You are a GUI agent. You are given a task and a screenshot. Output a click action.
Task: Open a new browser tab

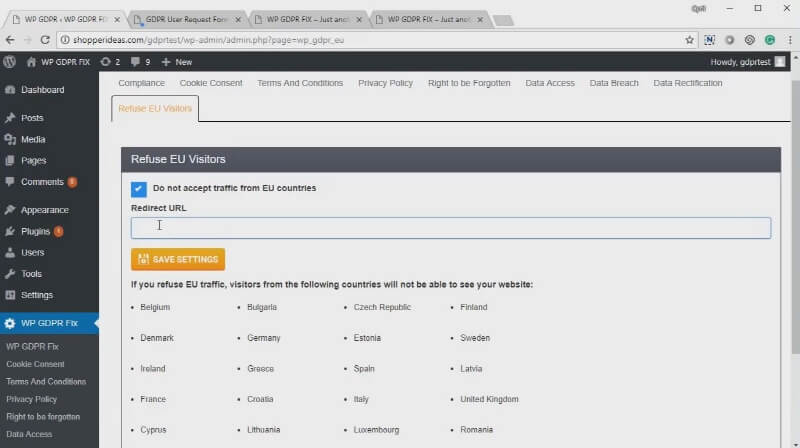tap(503, 20)
